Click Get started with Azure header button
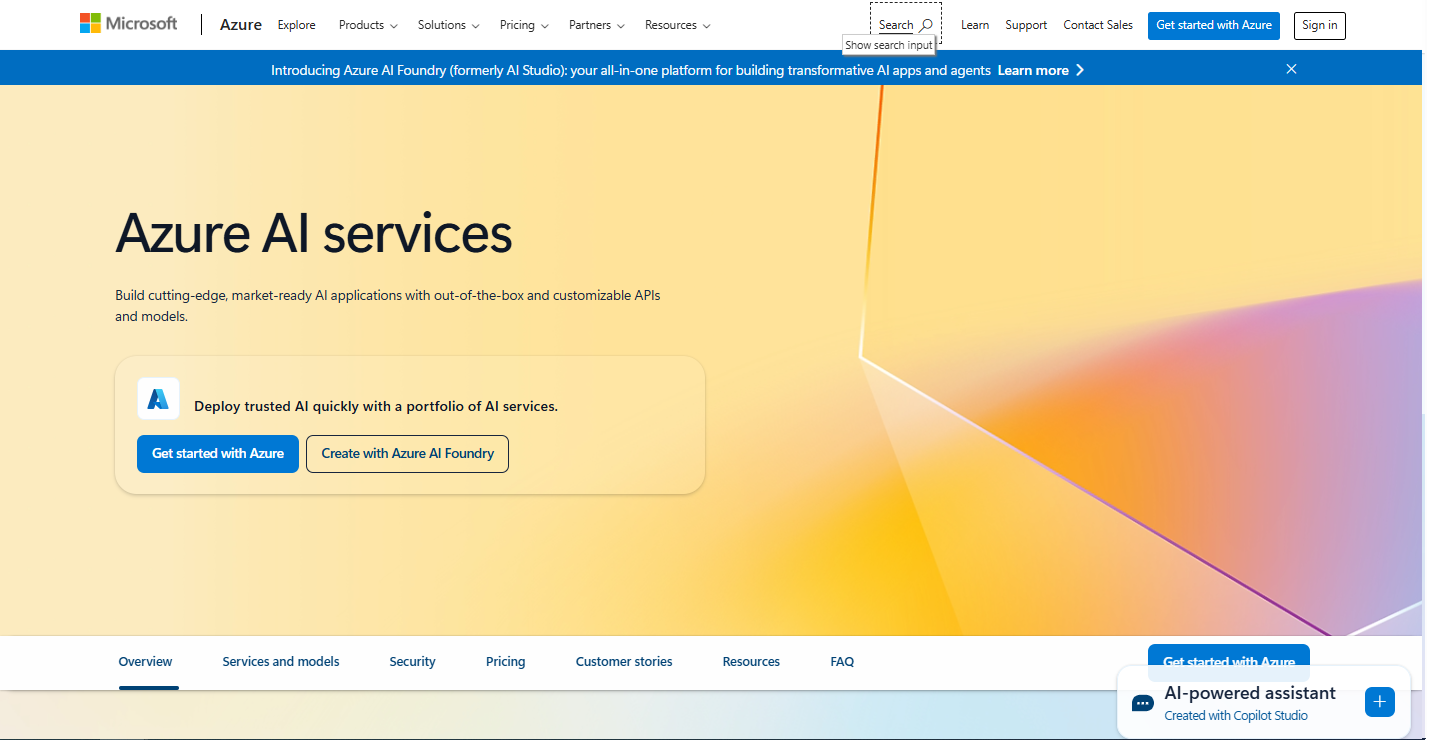 [1214, 25]
